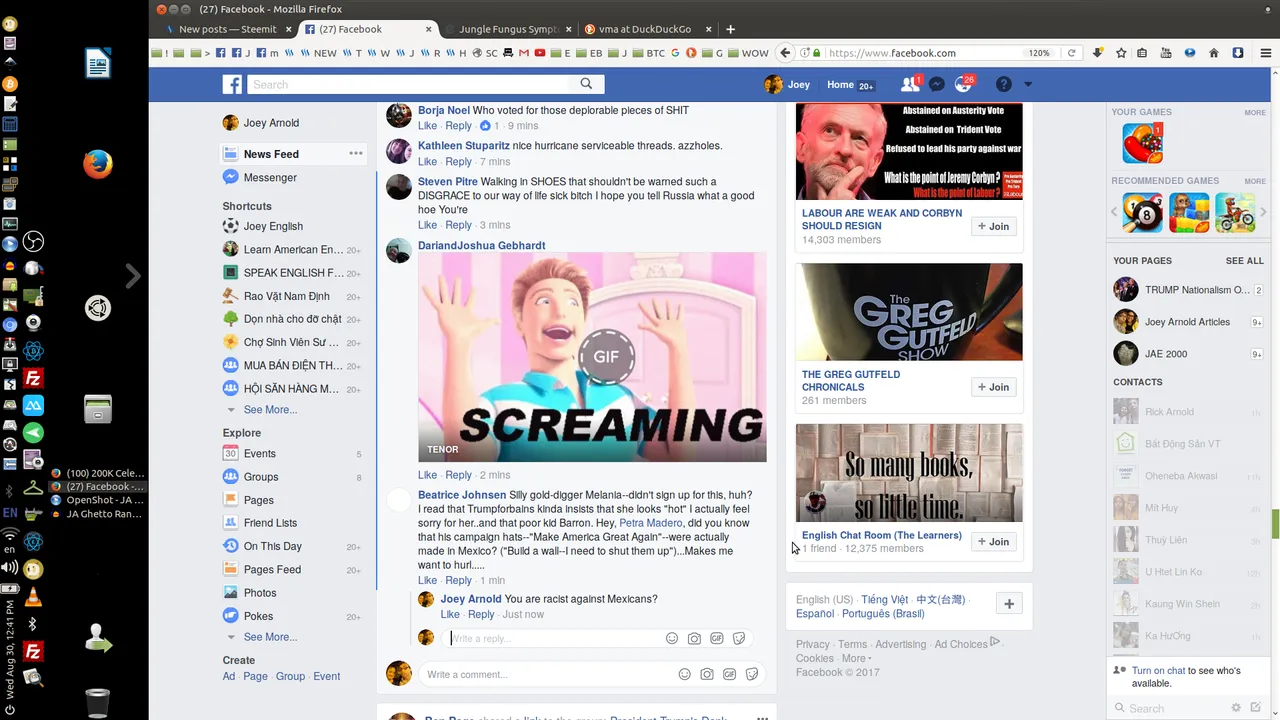Open chat settings gear icon
The image size is (1280, 720).
point(1236,708)
